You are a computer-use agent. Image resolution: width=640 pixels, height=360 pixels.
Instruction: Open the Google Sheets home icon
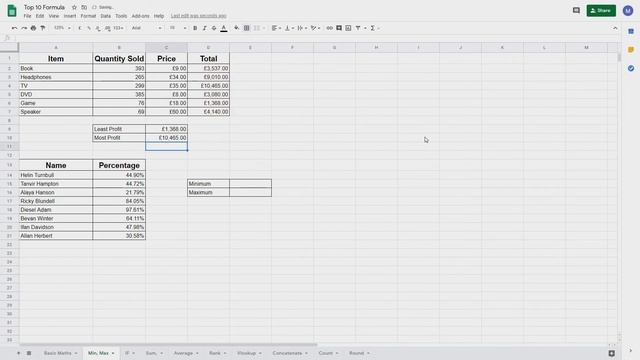click(12, 11)
